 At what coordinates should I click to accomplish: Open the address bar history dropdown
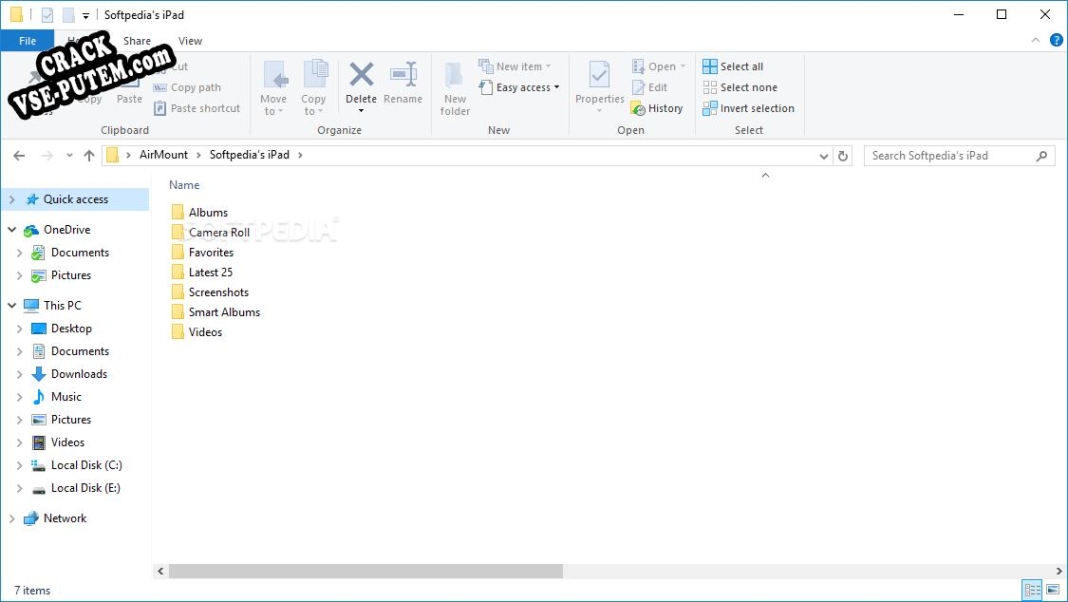pos(824,156)
